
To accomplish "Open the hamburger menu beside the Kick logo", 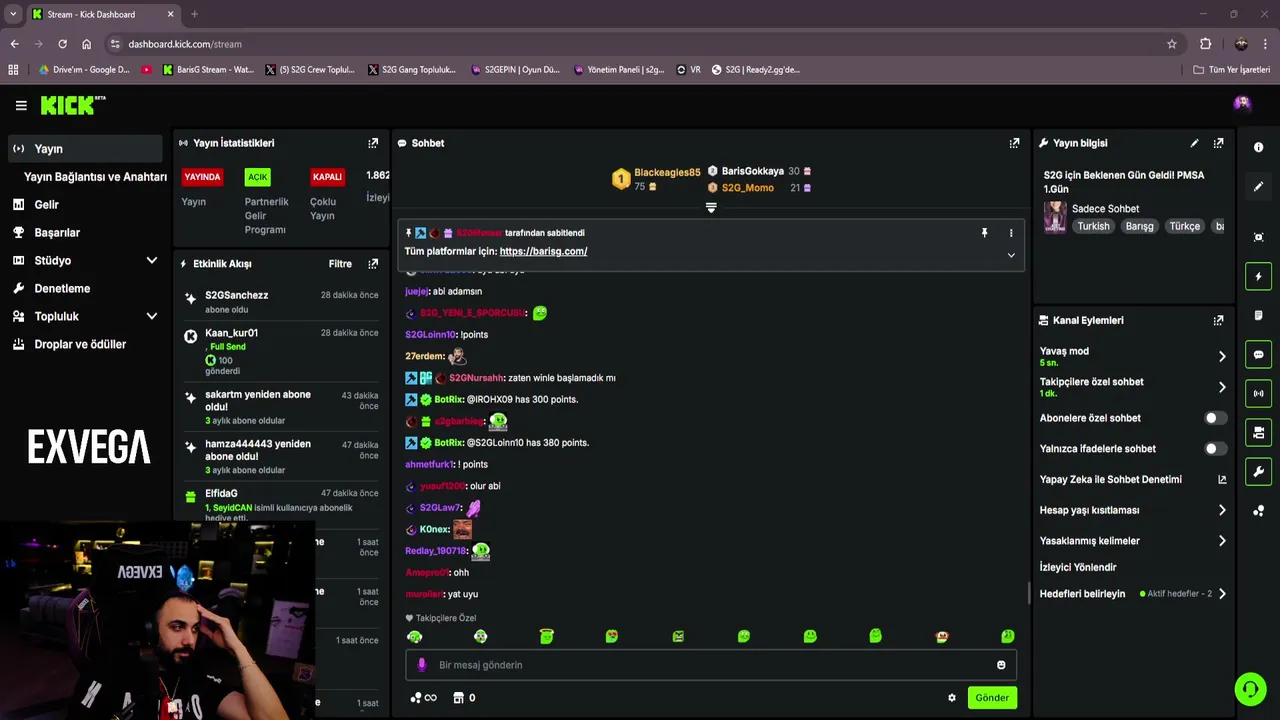I will tap(21, 105).
